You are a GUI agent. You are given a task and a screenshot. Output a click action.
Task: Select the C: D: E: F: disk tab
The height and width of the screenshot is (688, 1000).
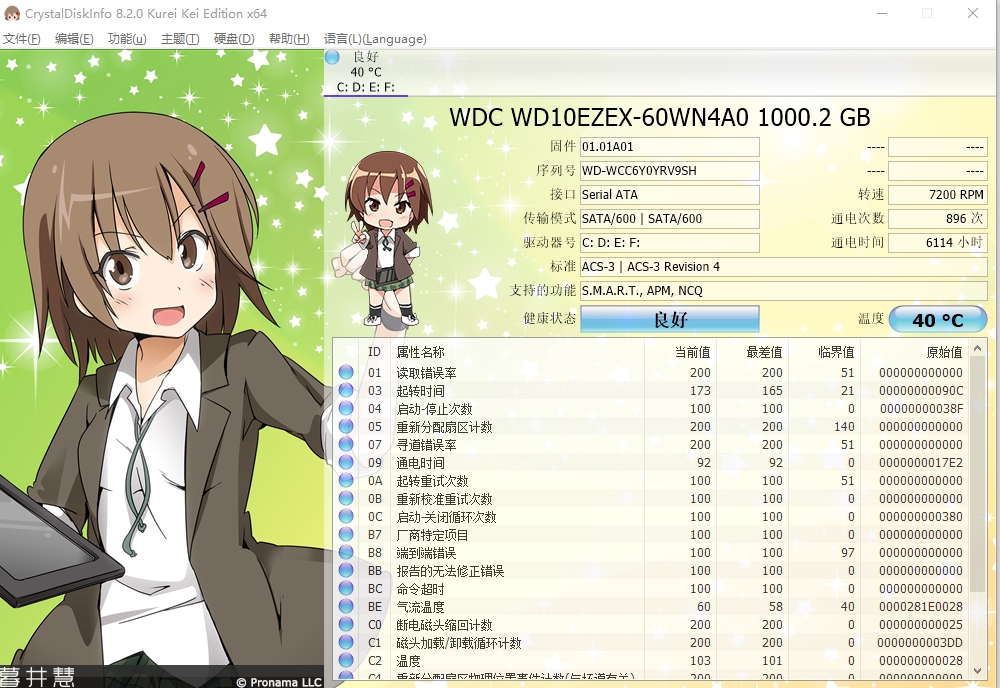[365, 72]
